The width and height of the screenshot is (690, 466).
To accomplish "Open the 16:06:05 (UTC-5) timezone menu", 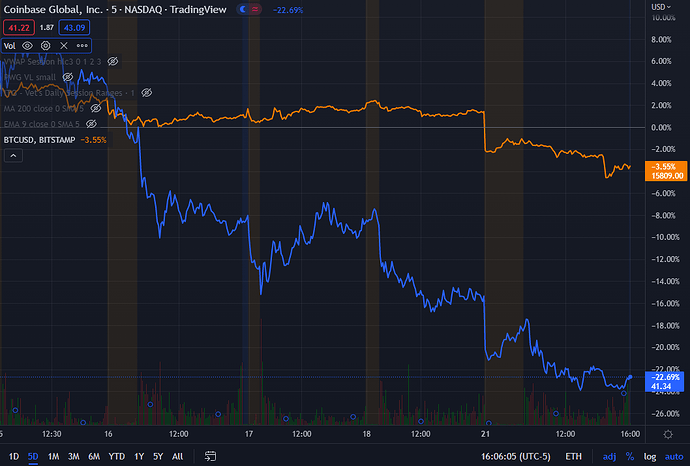I will pyautogui.click(x=515, y=457).
